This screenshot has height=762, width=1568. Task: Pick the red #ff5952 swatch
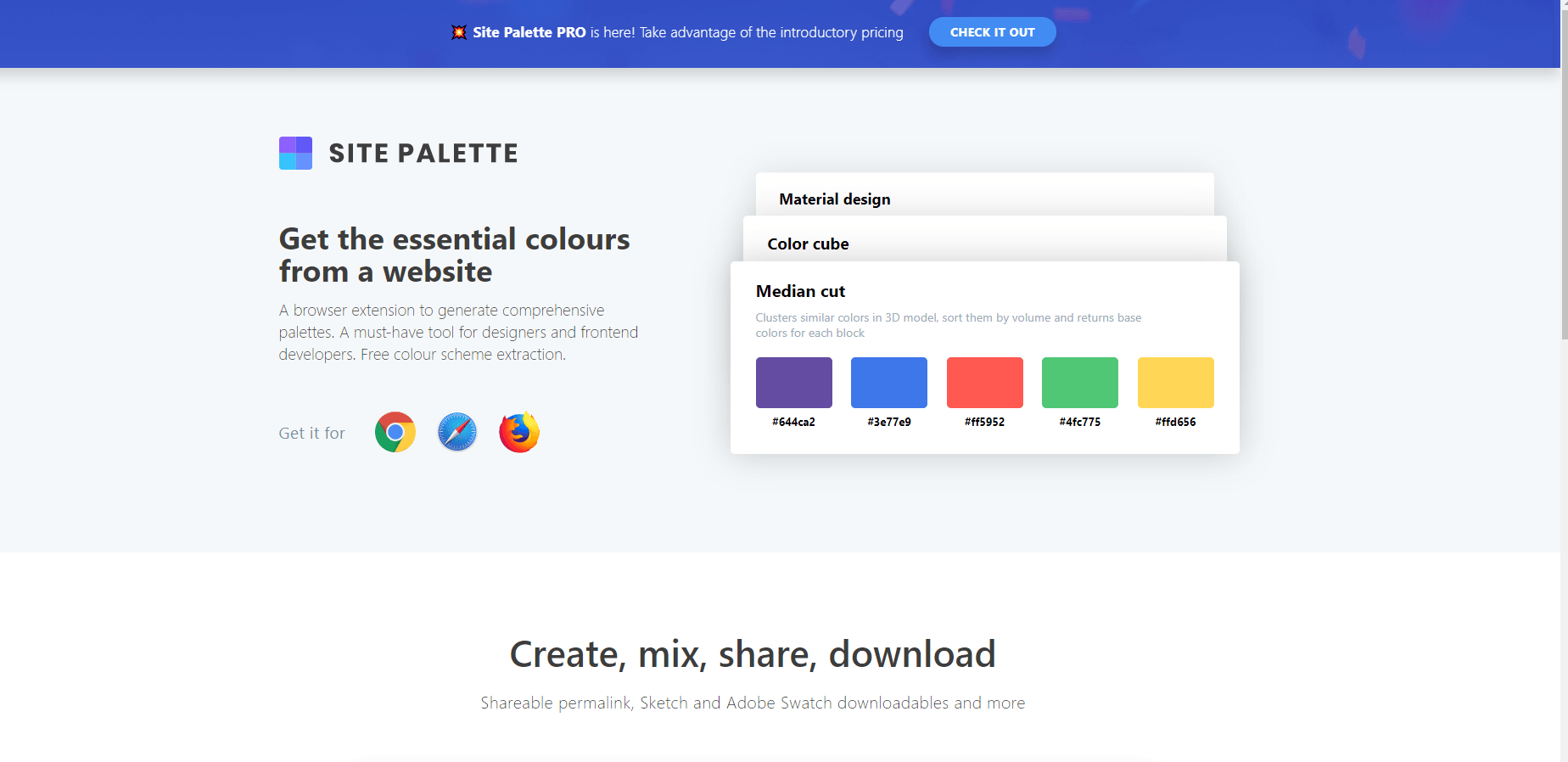pyautogui.click(x=985, y=383)
